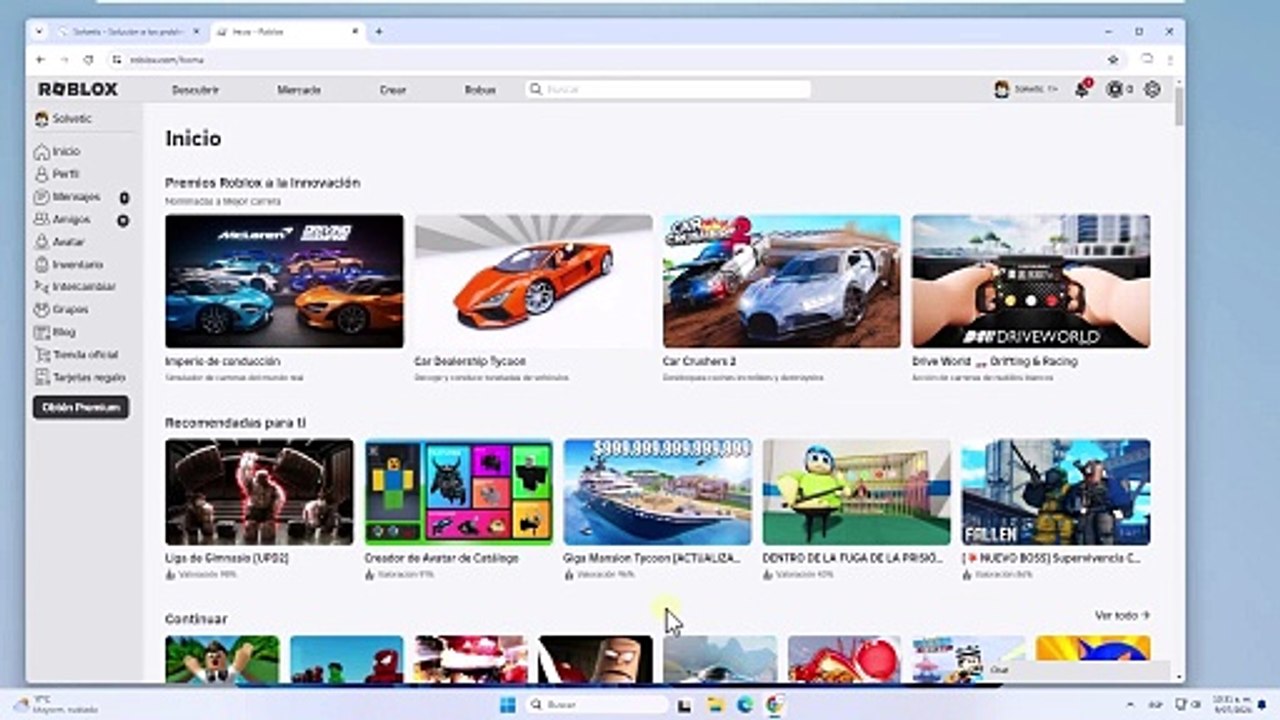Open Microsoft Edge from the taskbar
Image resolution: width=1280 pixels, height=720 pixels.
745,705
